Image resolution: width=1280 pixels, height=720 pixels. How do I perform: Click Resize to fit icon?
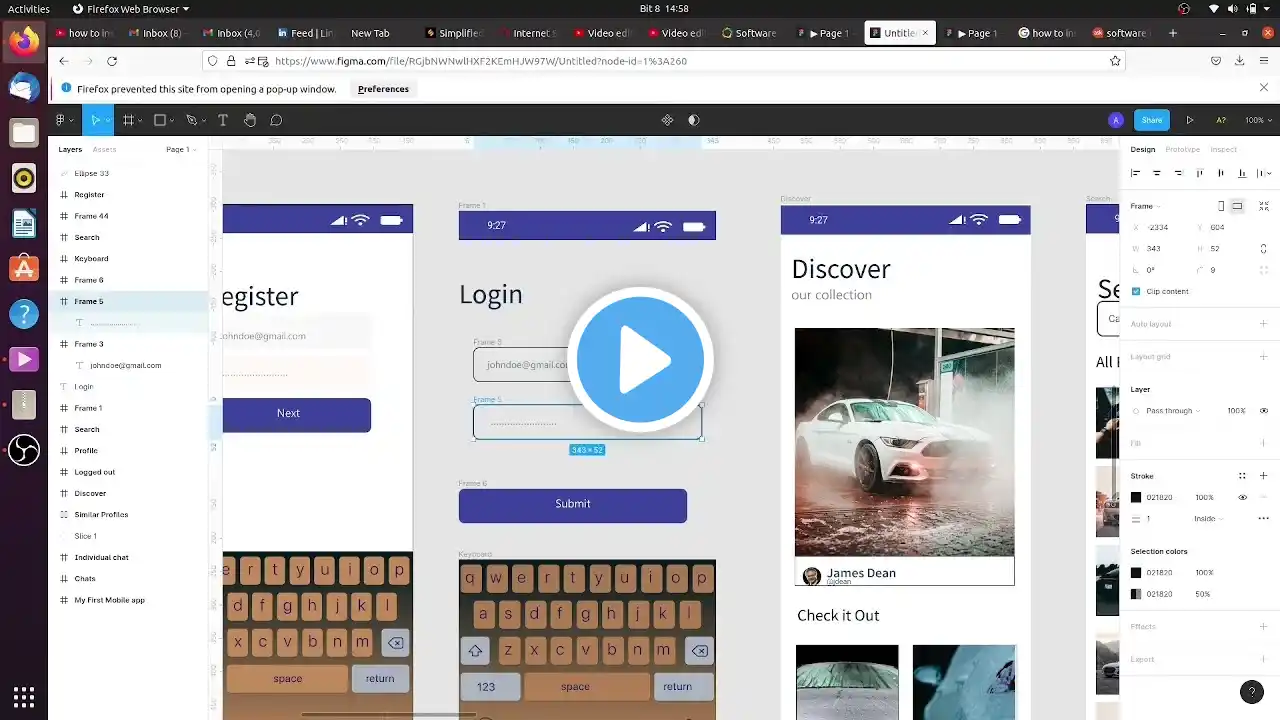tap(1264, 206)
